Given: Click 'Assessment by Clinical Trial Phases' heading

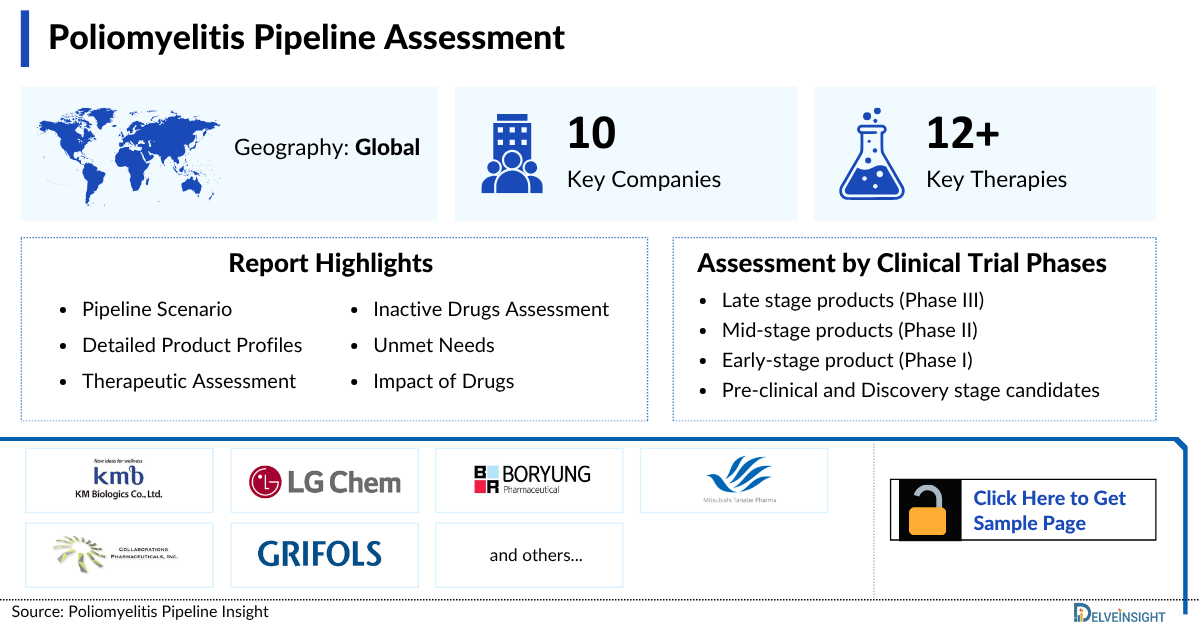Looking at the screenshot, I should click(902, 263).
